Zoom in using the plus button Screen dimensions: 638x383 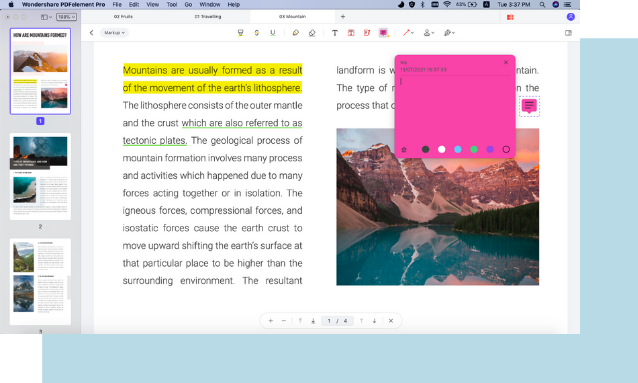click(271, 321)
